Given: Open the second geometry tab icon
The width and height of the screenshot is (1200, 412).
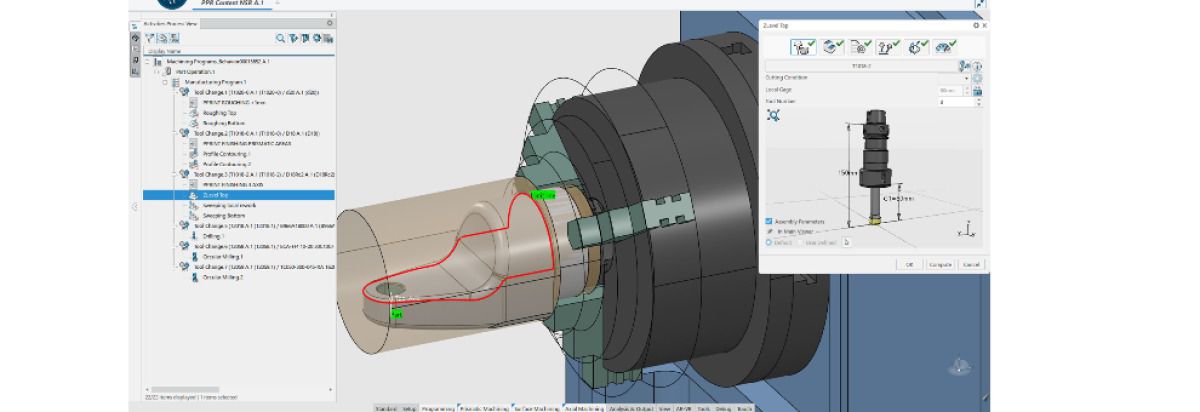Looking at the screenshot, I should [x=831, y=47].
